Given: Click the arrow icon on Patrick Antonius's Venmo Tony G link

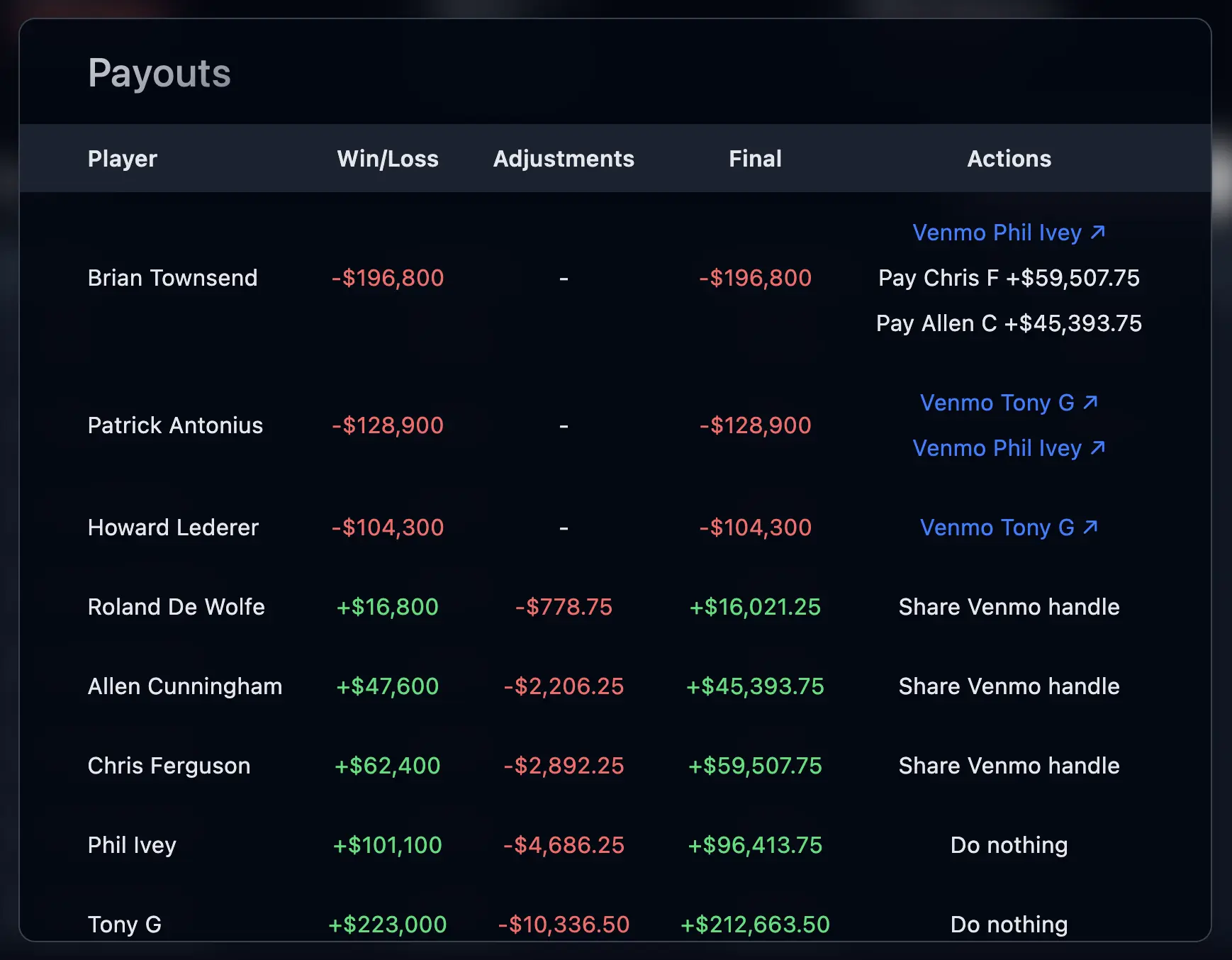Looking at the screenshot, I should (1090, 402).
